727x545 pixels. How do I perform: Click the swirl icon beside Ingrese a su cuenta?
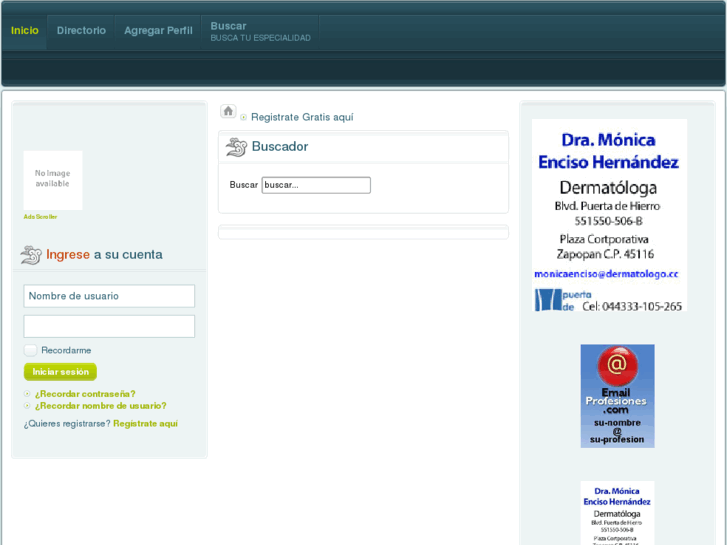(31, 255)
